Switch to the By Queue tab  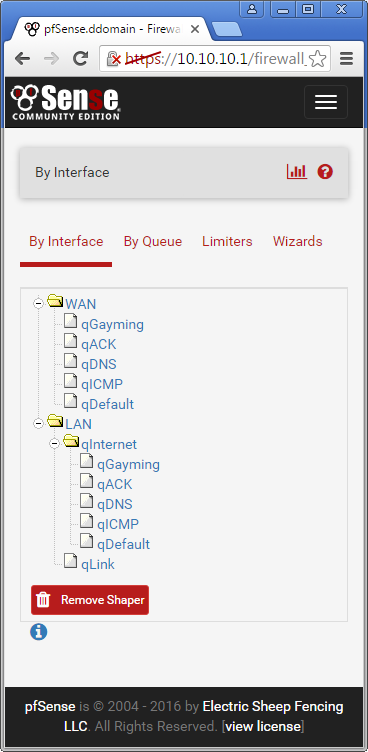153,241
